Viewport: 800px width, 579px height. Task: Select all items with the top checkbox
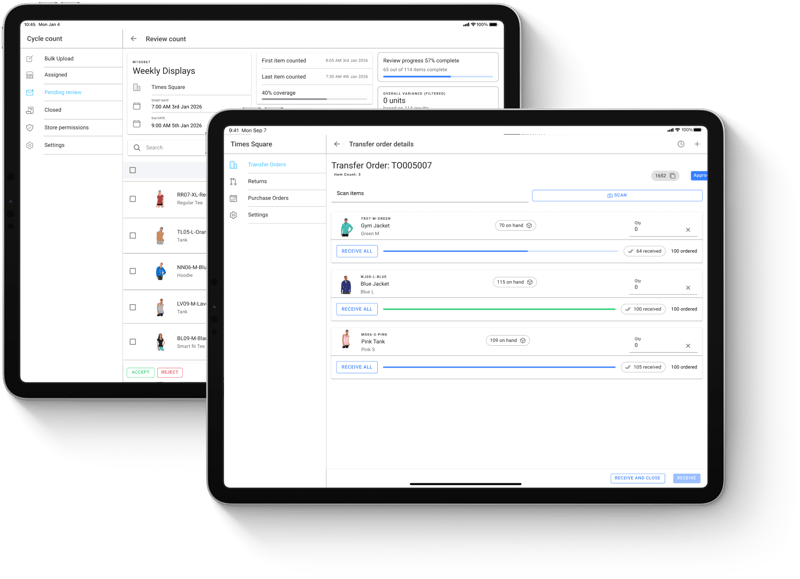(x=133, y=172)
